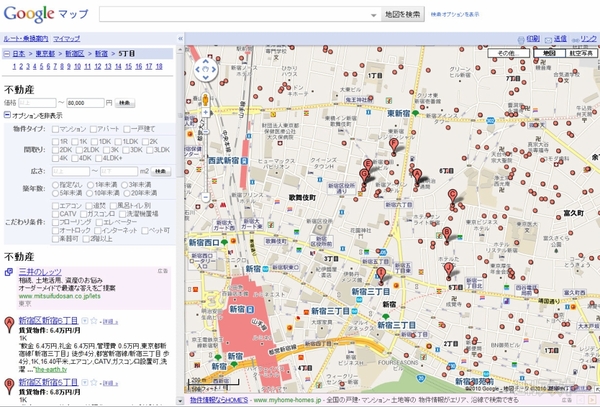Go to results page 2
Image resolution: width=600 pixels, height=407 pixels.
click(21, 67)
